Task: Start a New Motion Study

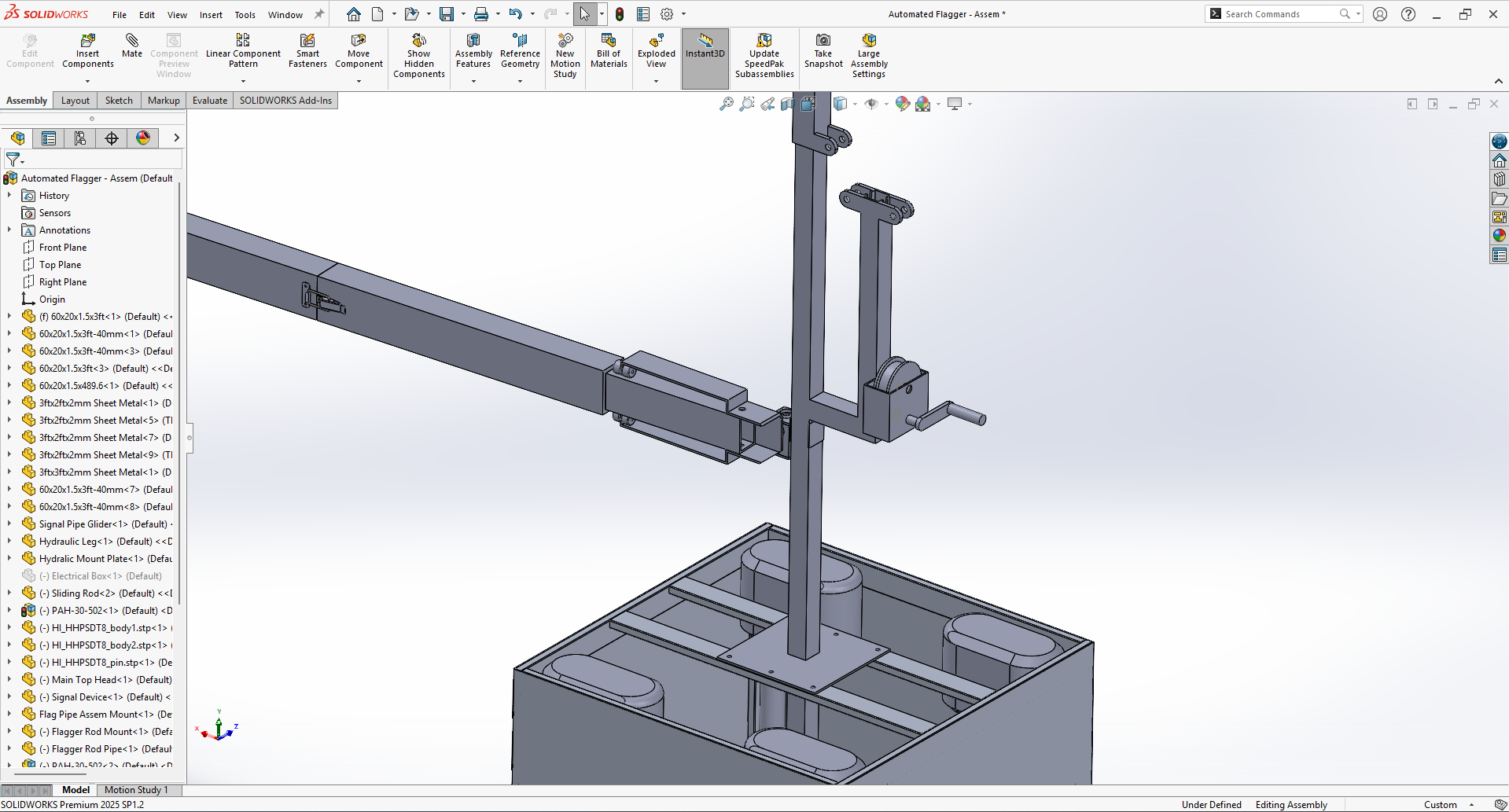Action: [565, 41]
